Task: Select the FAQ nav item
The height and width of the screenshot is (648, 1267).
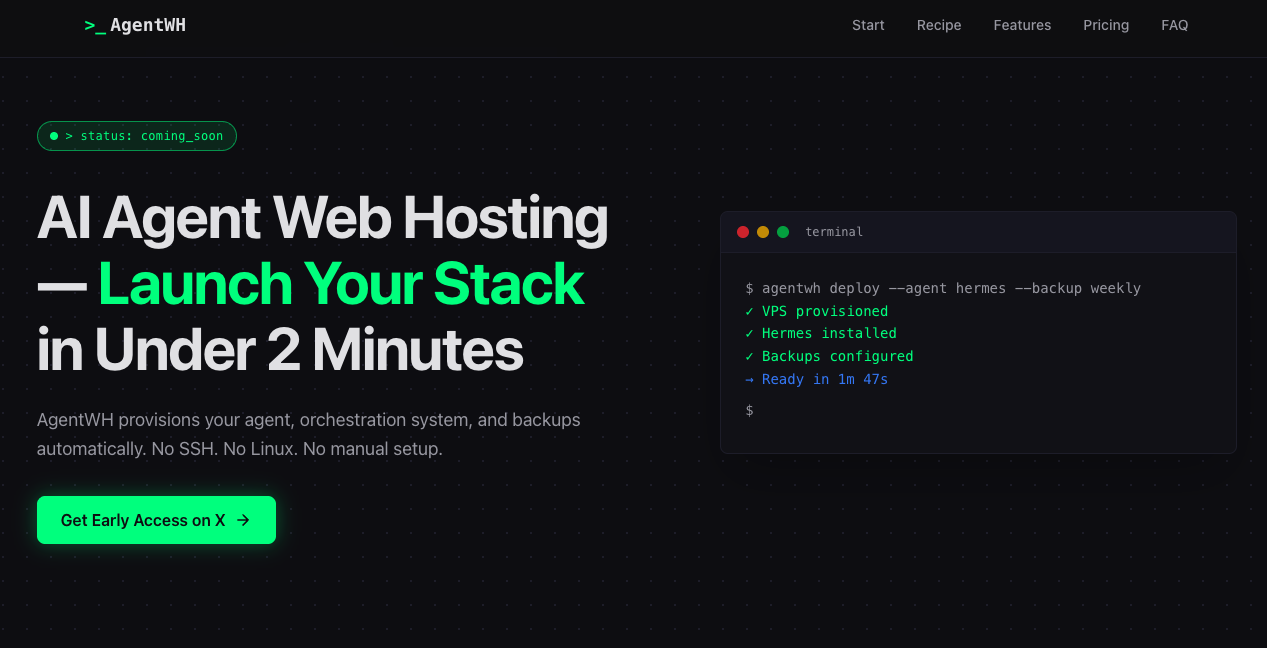Action: (1175, 25)
